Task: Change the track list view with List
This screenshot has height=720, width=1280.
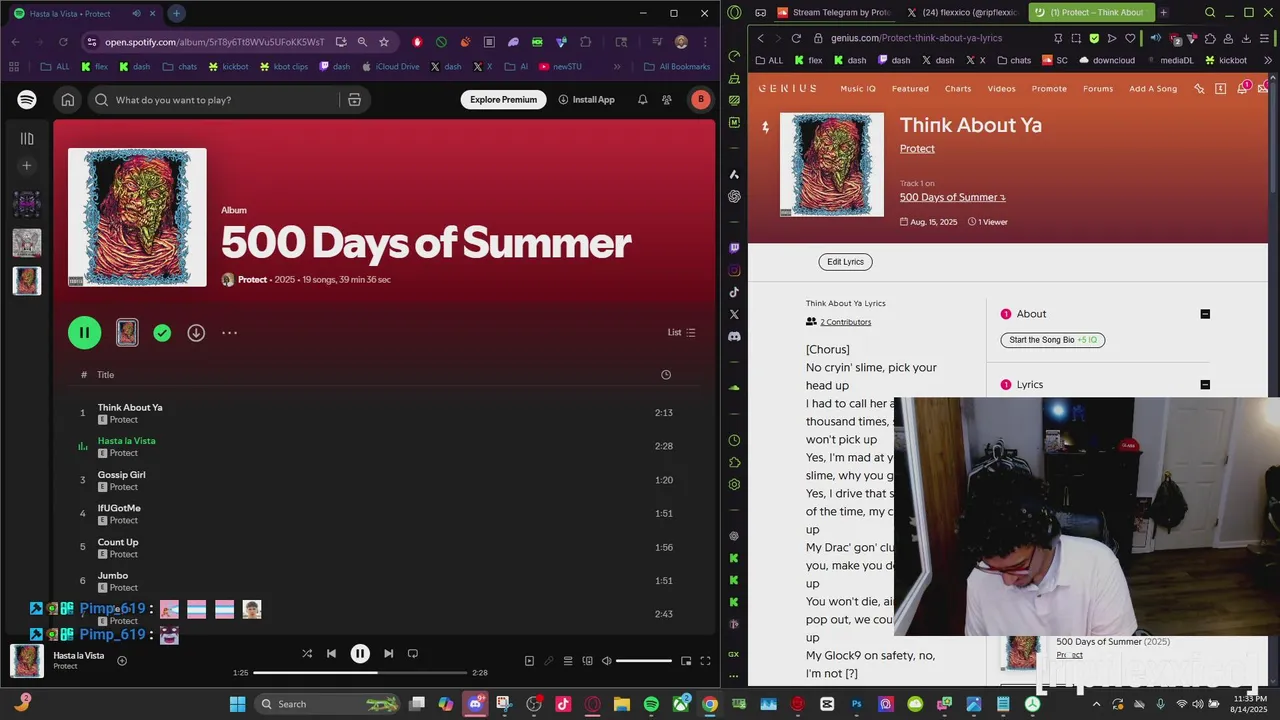Action: (x=682, y=333)
